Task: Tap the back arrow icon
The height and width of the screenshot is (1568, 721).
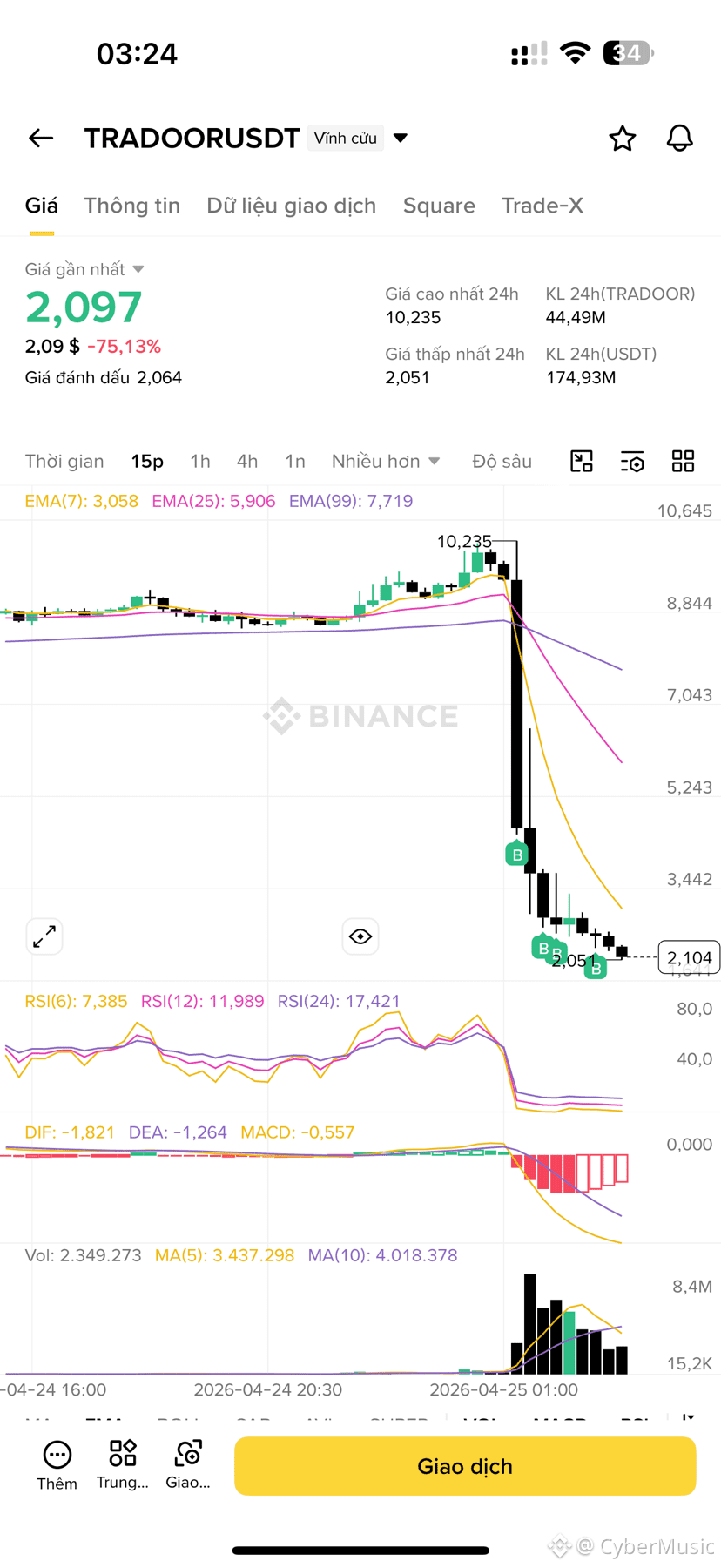Action: tap(41, 138)
